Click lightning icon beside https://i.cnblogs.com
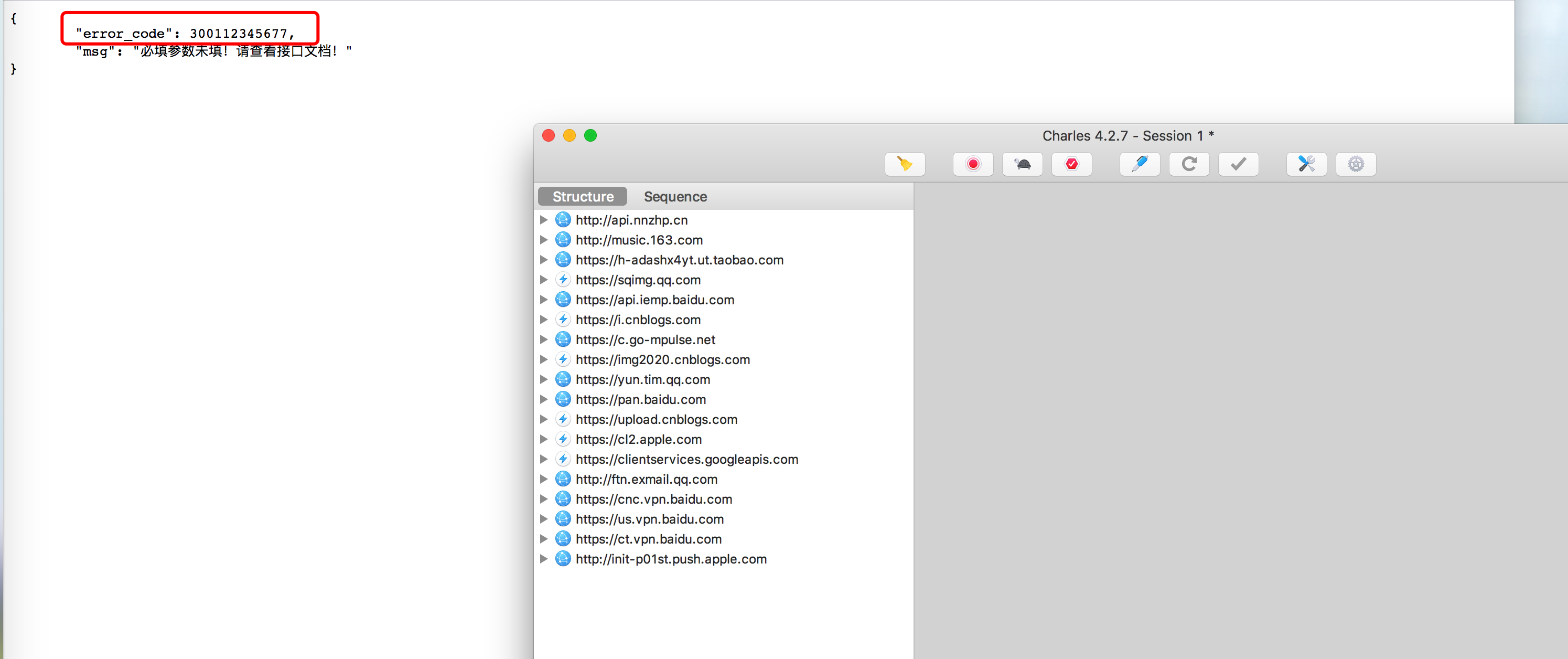This screenshot has height=659, width=1568. point(563,320)
